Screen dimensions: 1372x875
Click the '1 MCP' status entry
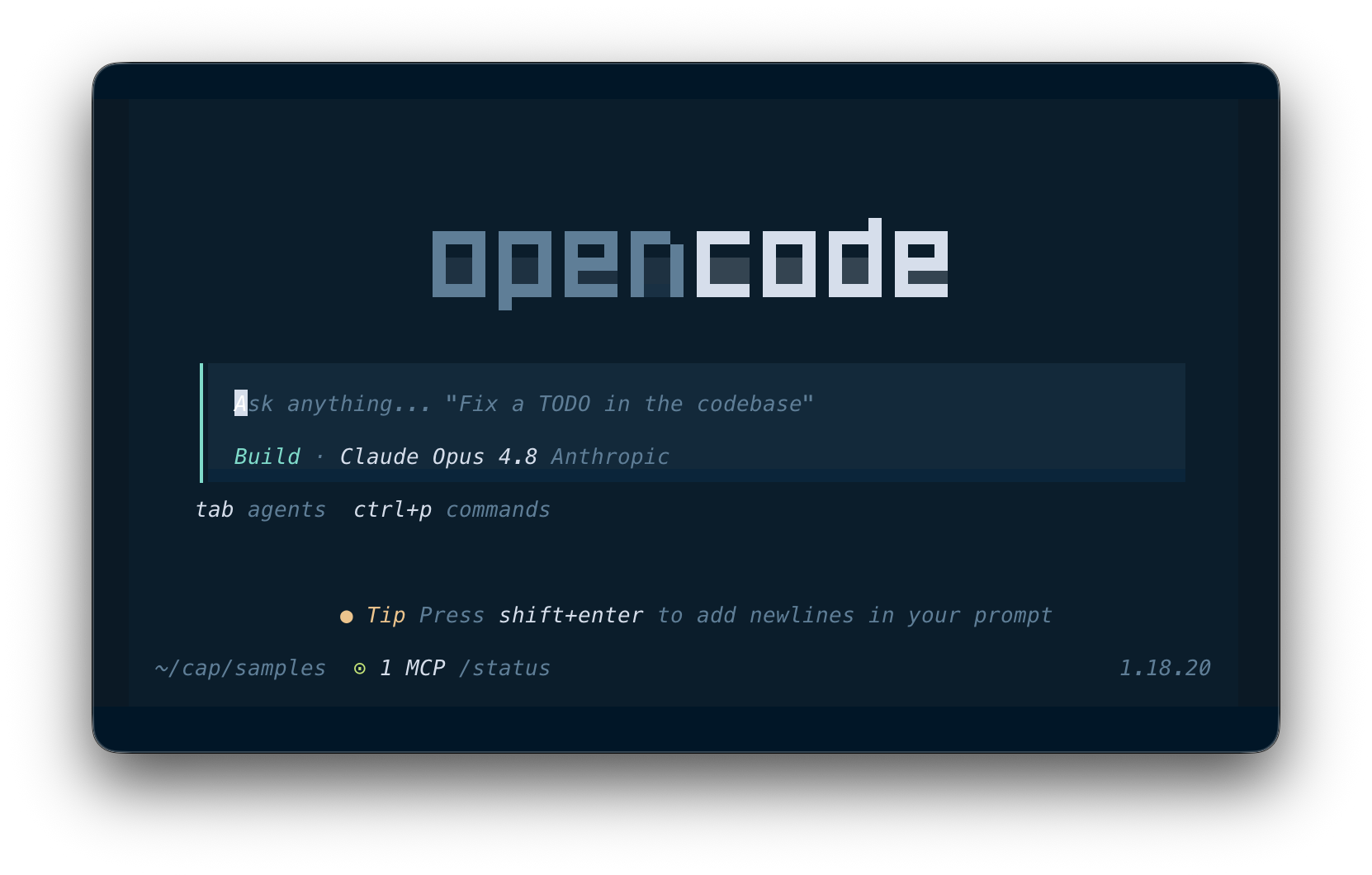click(x=412, y=668)
